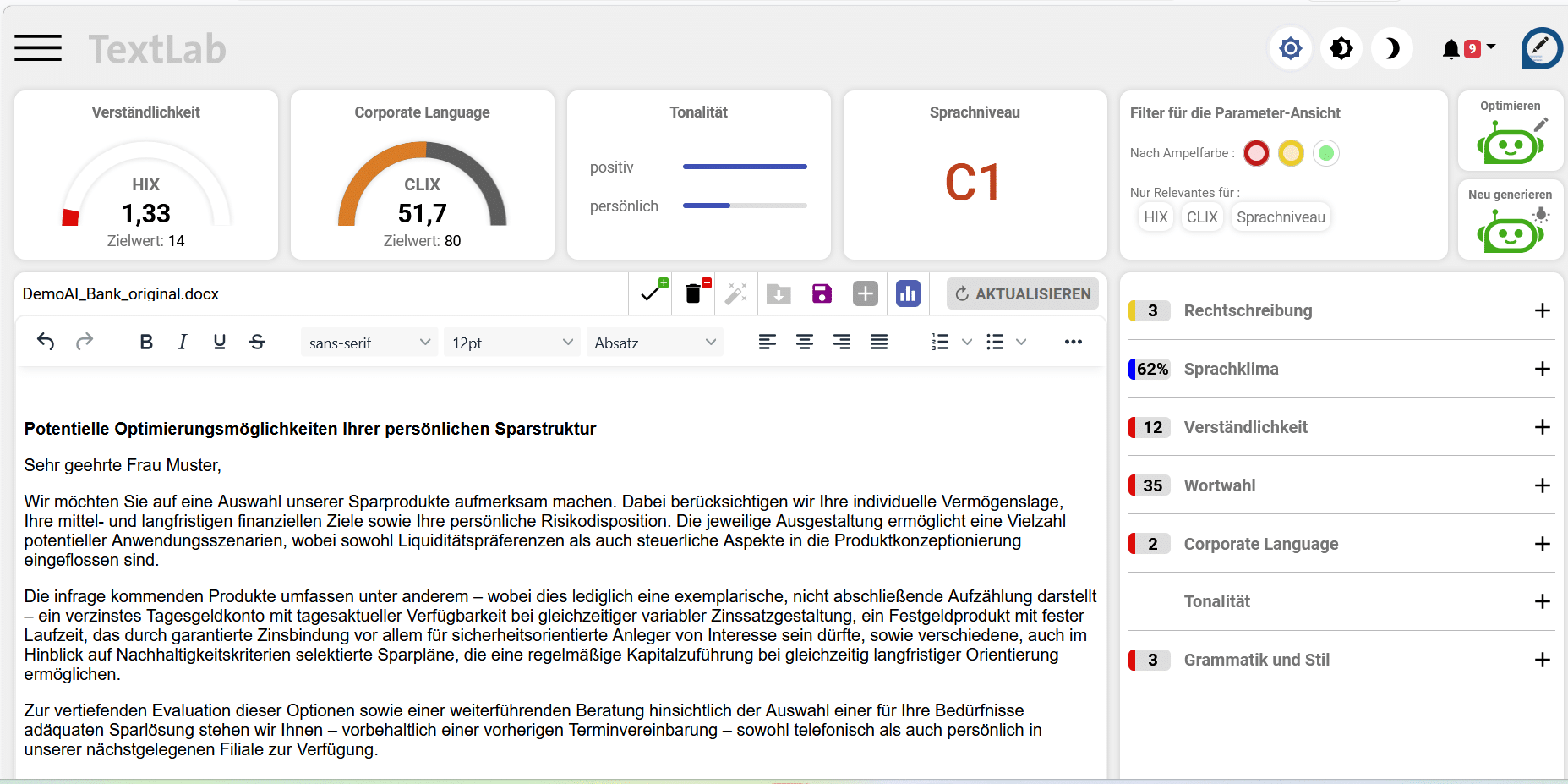This screenshot has width=1568, height=784.
Task: Click the Neu generieren robot icon
Action: pos(1511,229)
